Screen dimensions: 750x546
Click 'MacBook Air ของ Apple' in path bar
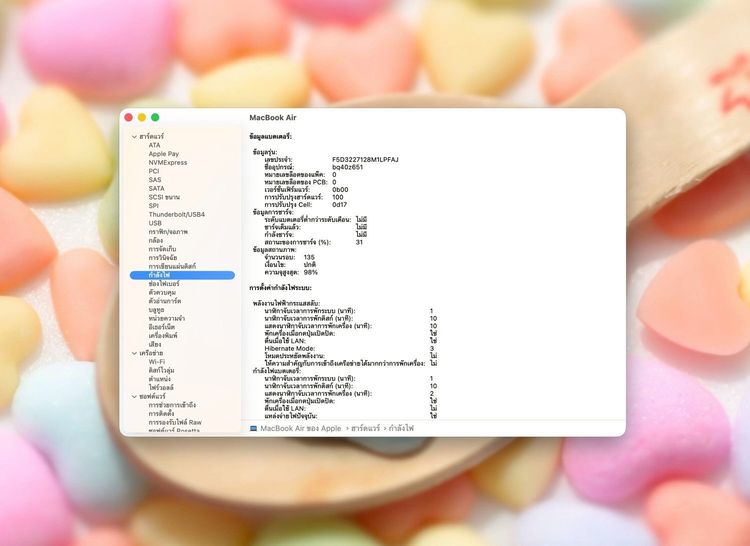[x=301, y=428]
